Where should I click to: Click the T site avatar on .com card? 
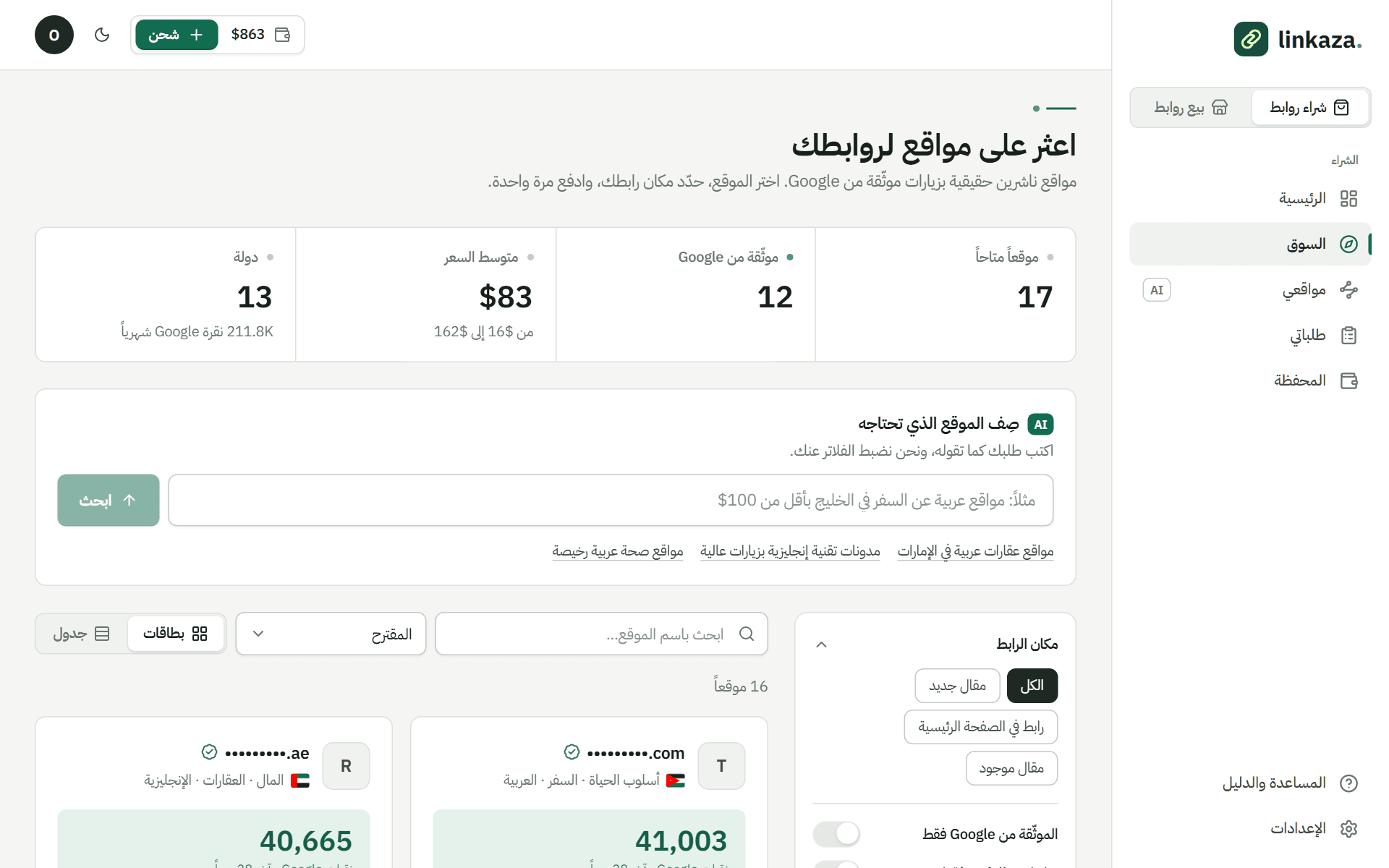[721, 766]
